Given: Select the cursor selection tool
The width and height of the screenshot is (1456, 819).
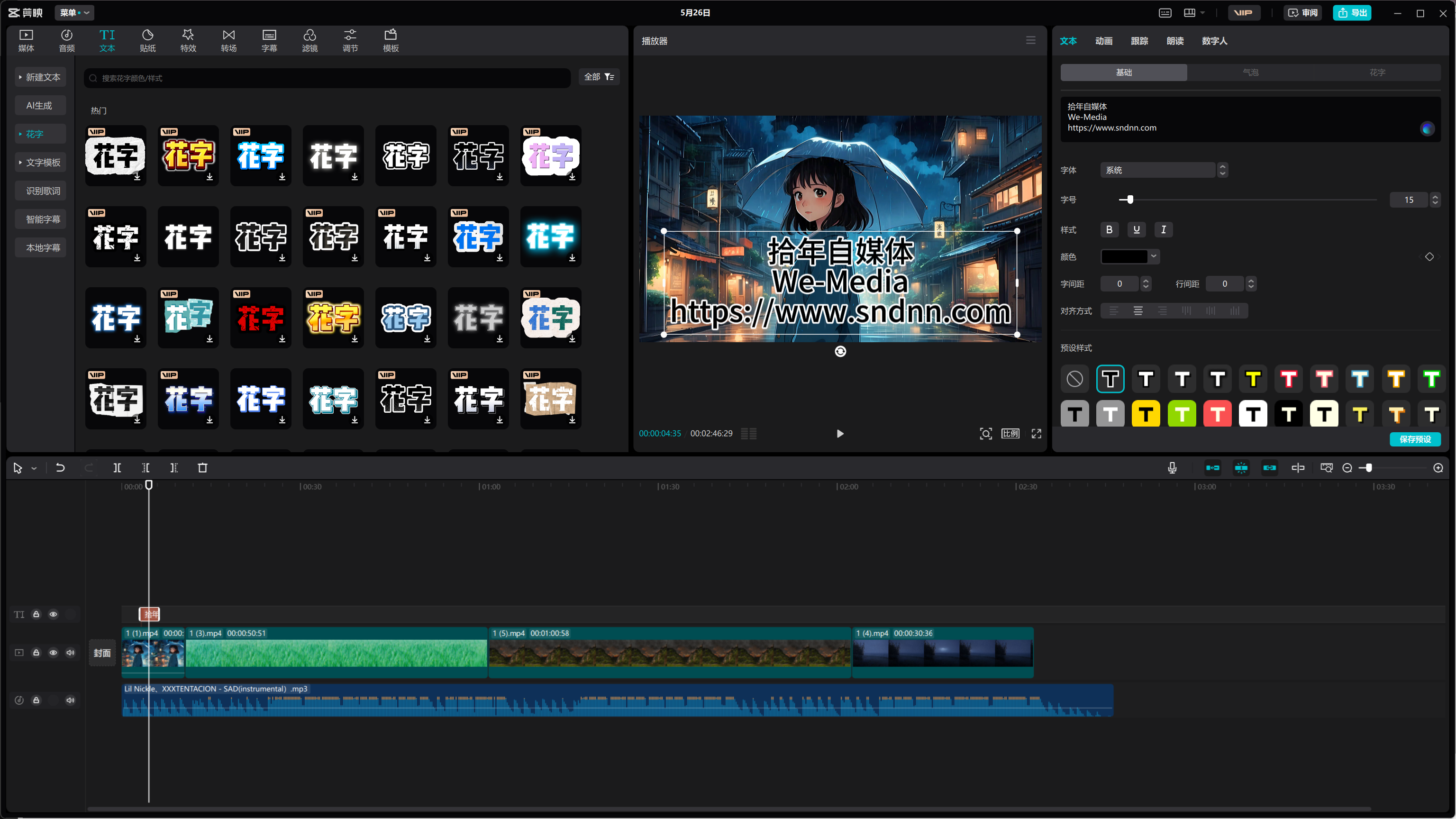Looking at the screenshot, I should (x=18, y=467).
